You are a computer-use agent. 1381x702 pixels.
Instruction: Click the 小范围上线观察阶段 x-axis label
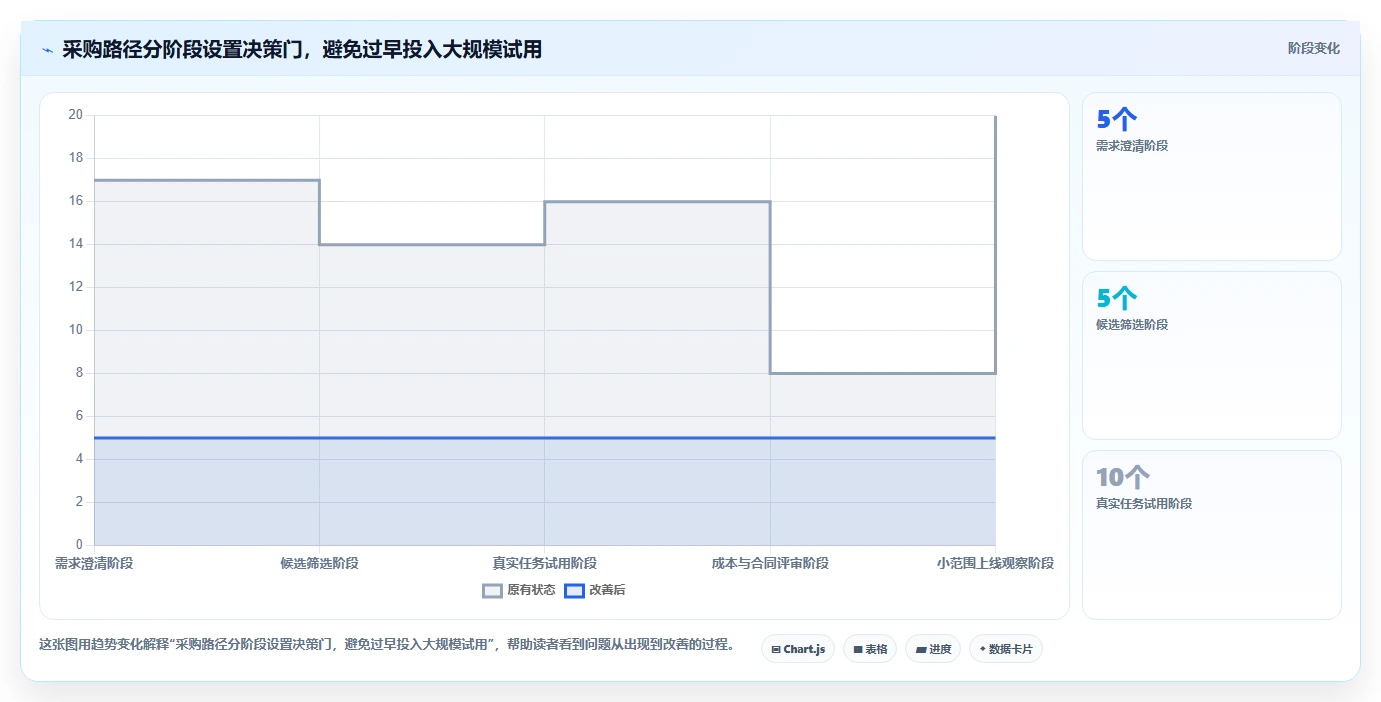(995, 563)
